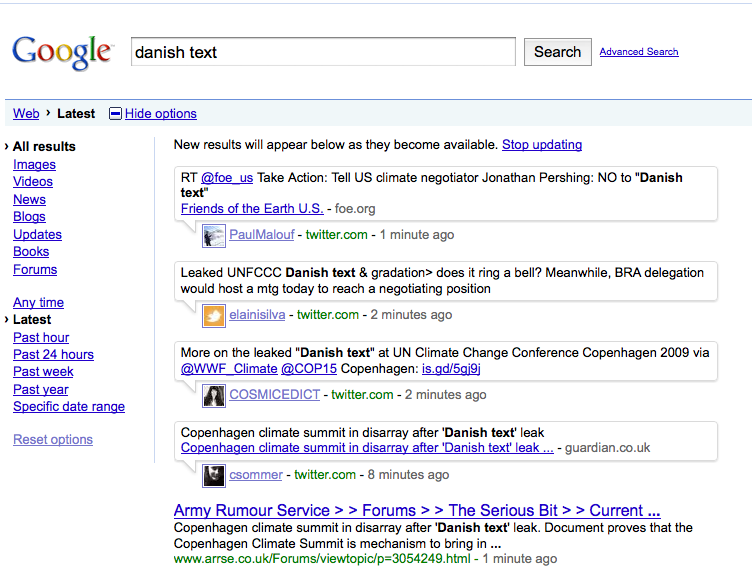Open Advanced Search
The width and height of the screenshot is (752, 568).
(639, 52)
